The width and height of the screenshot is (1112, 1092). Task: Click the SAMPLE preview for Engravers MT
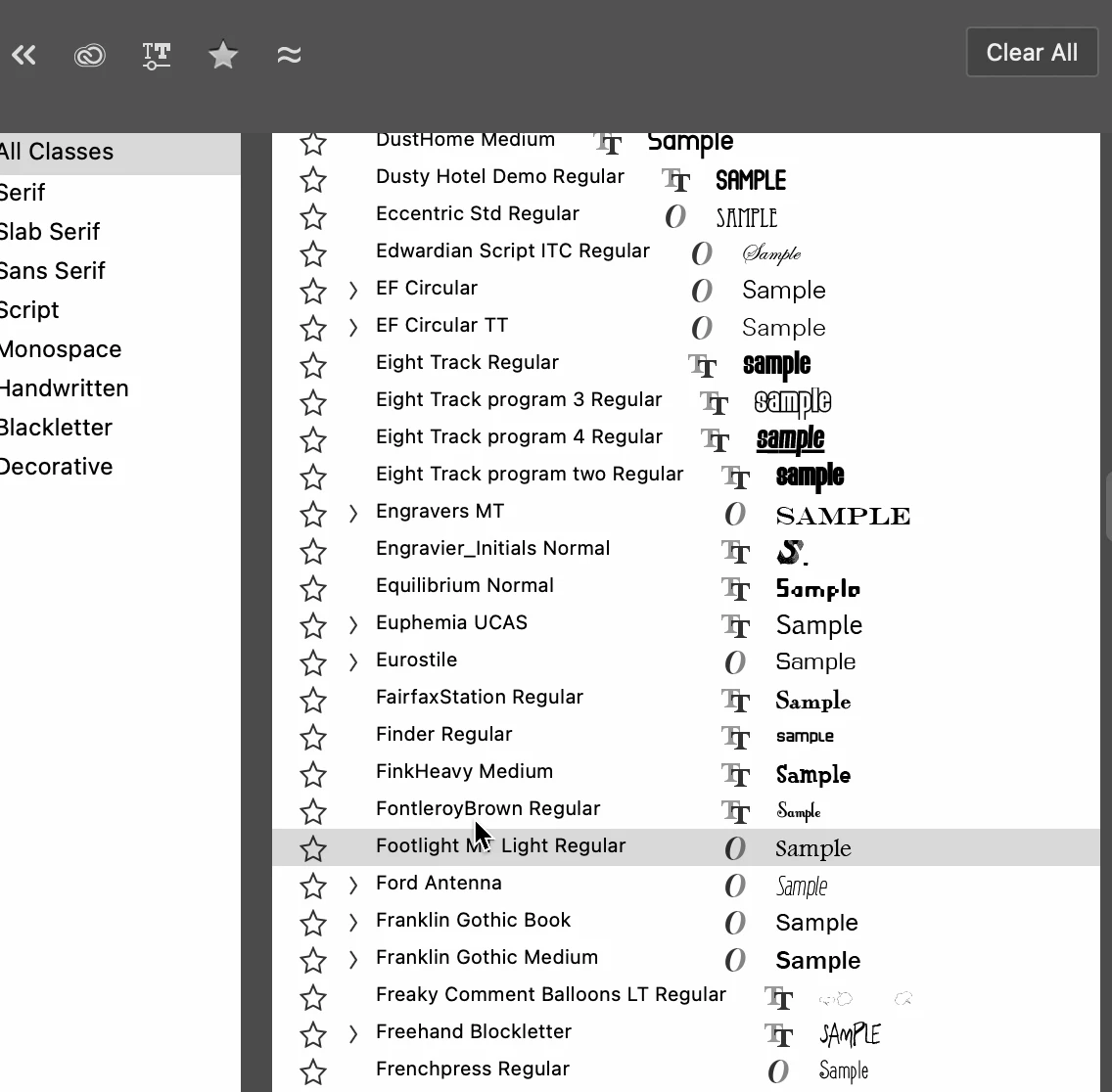(x=843, y=516)
